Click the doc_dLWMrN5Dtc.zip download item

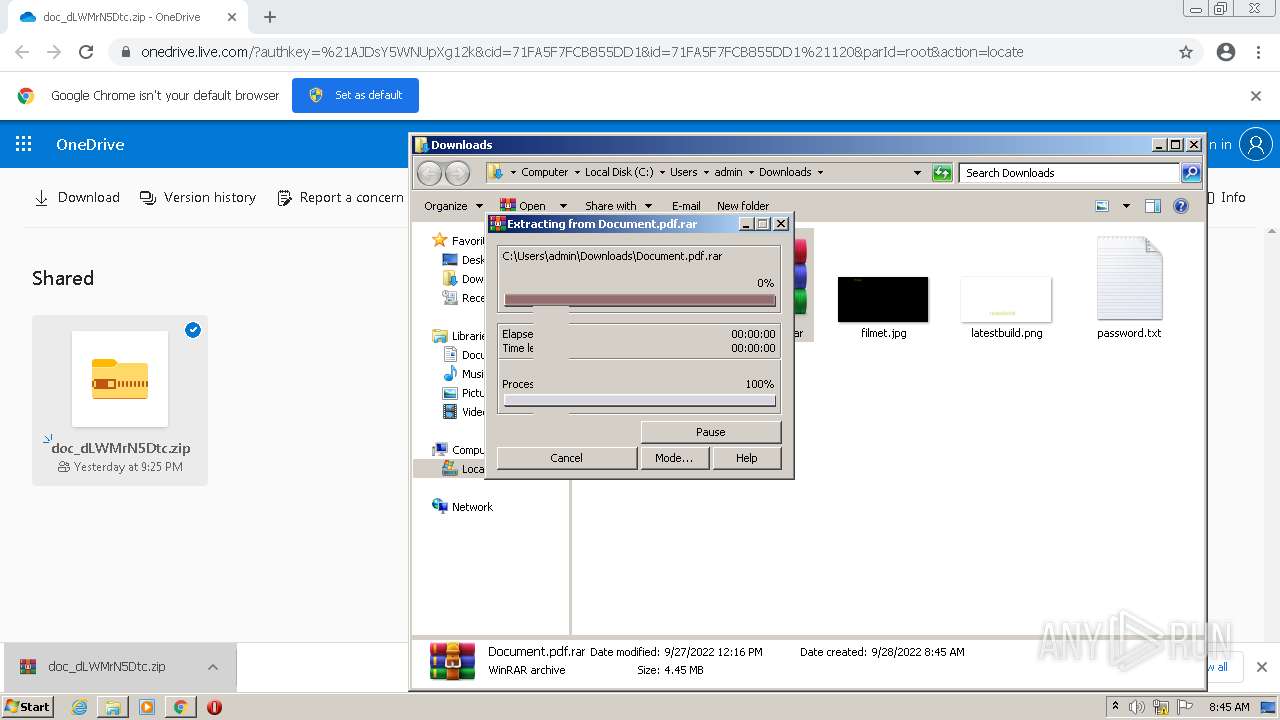106,667
